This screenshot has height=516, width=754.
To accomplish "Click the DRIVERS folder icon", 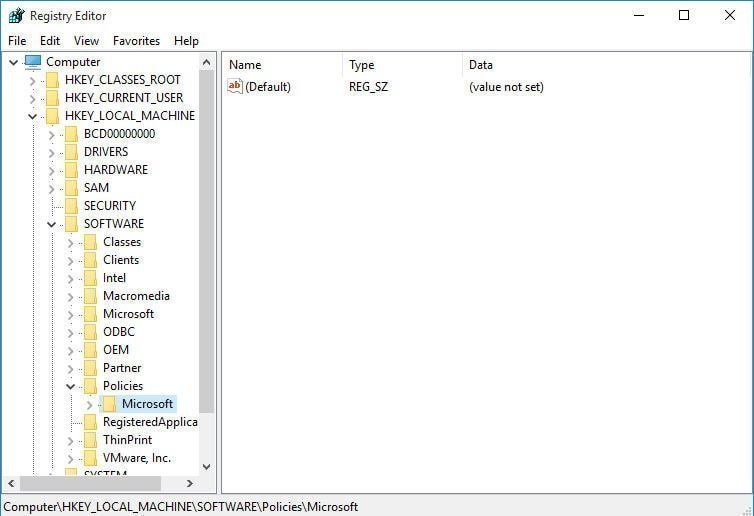I will [71, 152].
